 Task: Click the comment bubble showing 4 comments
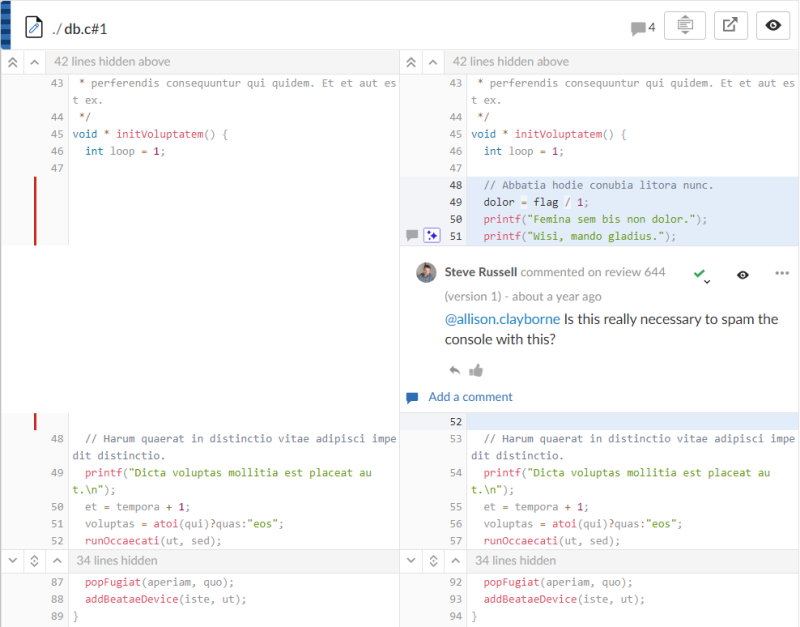pos(640,27)
